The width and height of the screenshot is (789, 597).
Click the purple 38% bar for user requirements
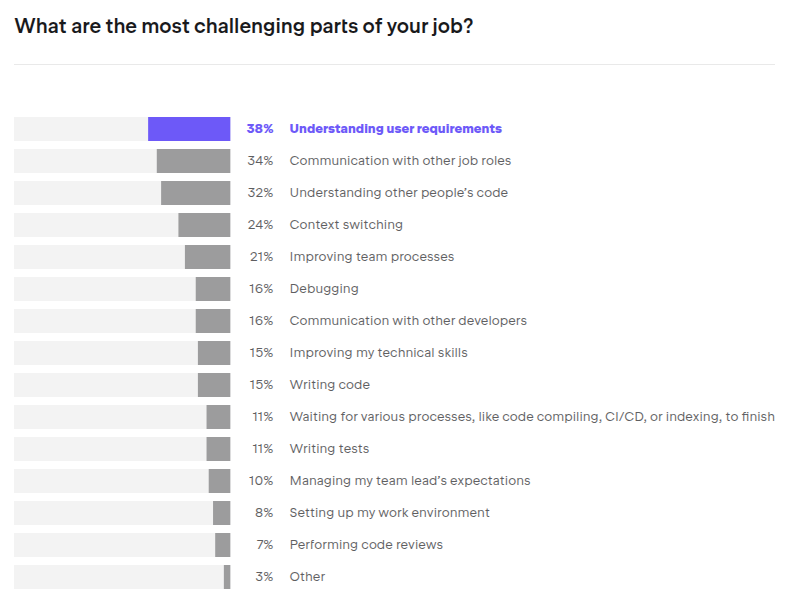point(189,129)
